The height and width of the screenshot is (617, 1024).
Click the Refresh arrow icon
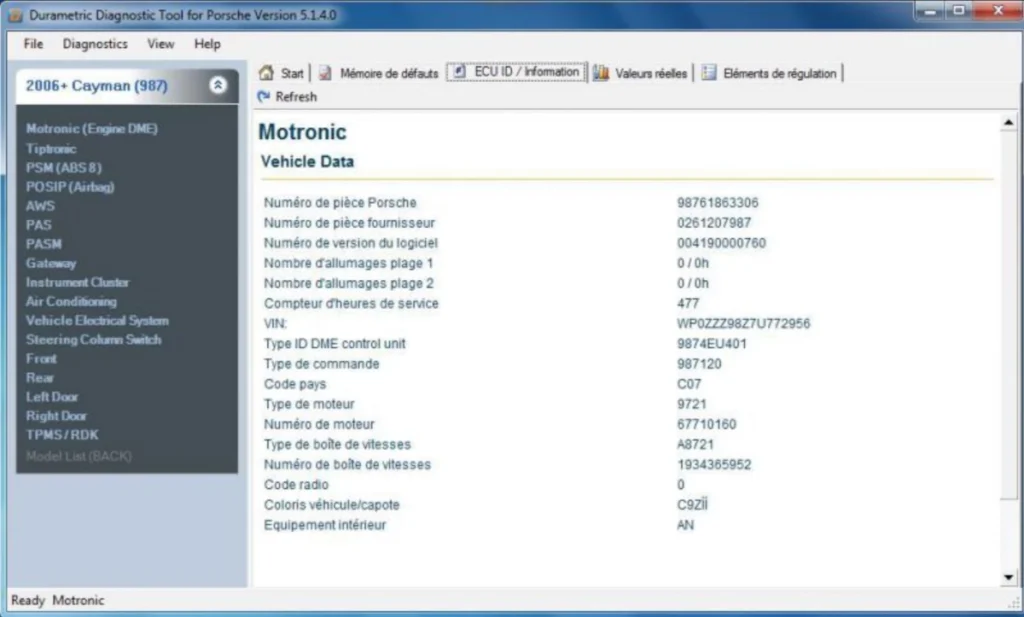pos(264,97)
